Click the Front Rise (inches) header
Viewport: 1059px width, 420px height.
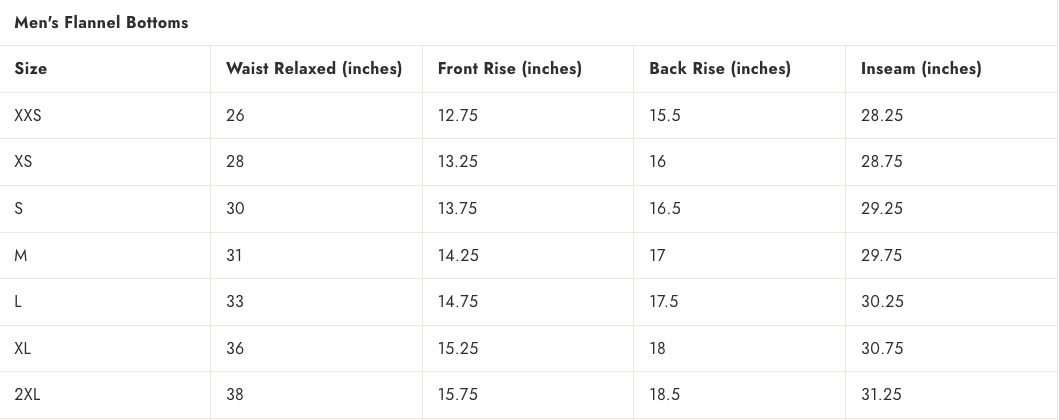click(x=510, y=69)
